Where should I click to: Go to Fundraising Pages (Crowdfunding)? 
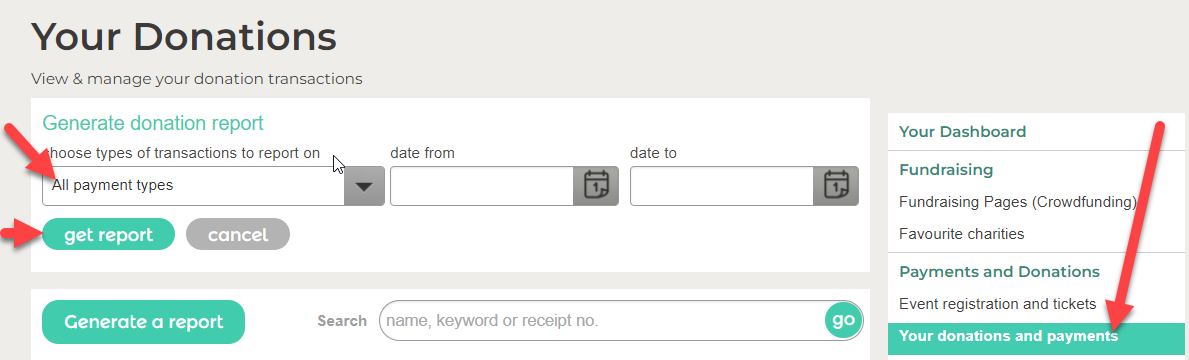[1018, 202]
